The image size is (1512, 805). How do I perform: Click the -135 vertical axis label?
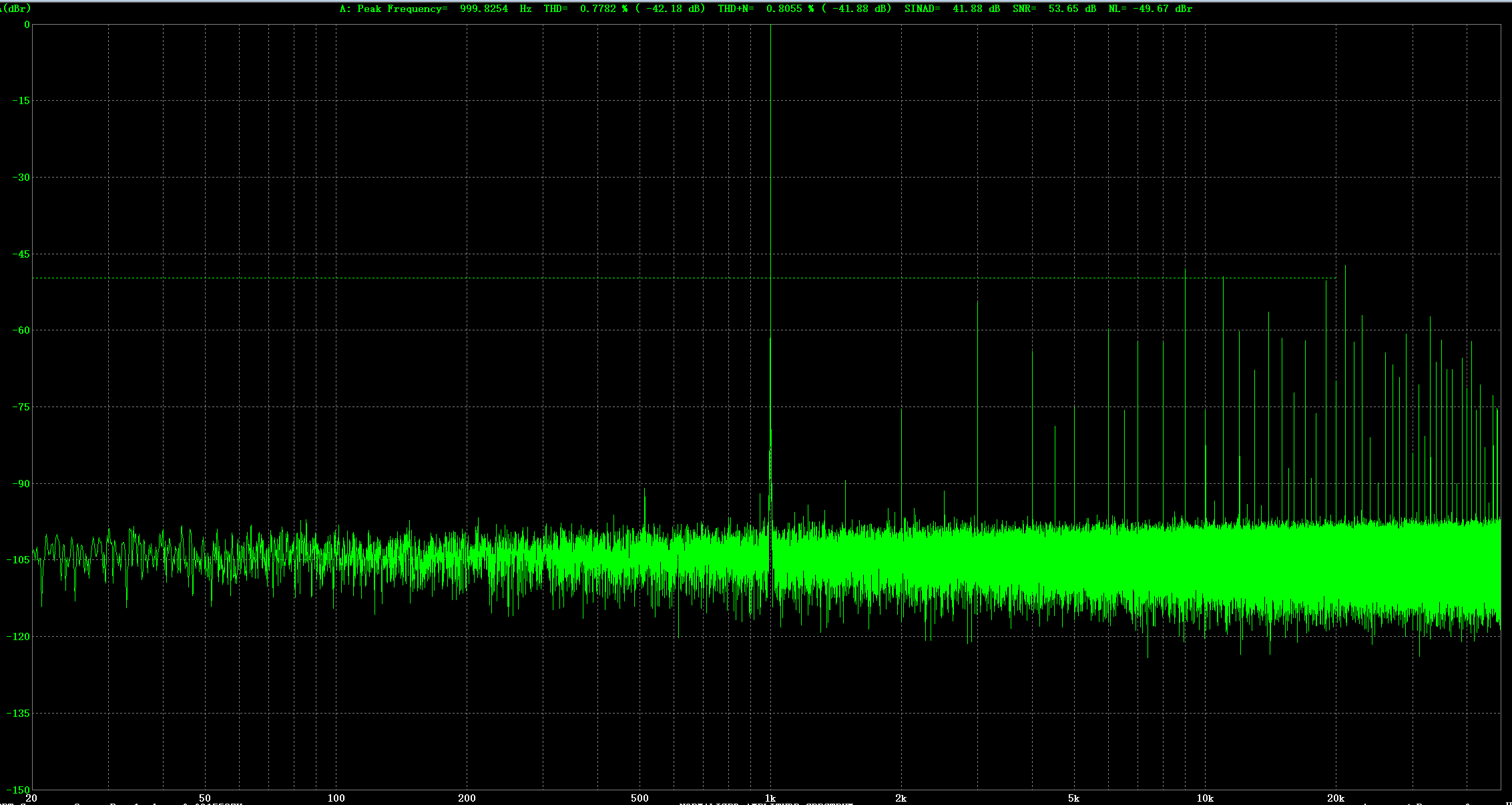19,714
